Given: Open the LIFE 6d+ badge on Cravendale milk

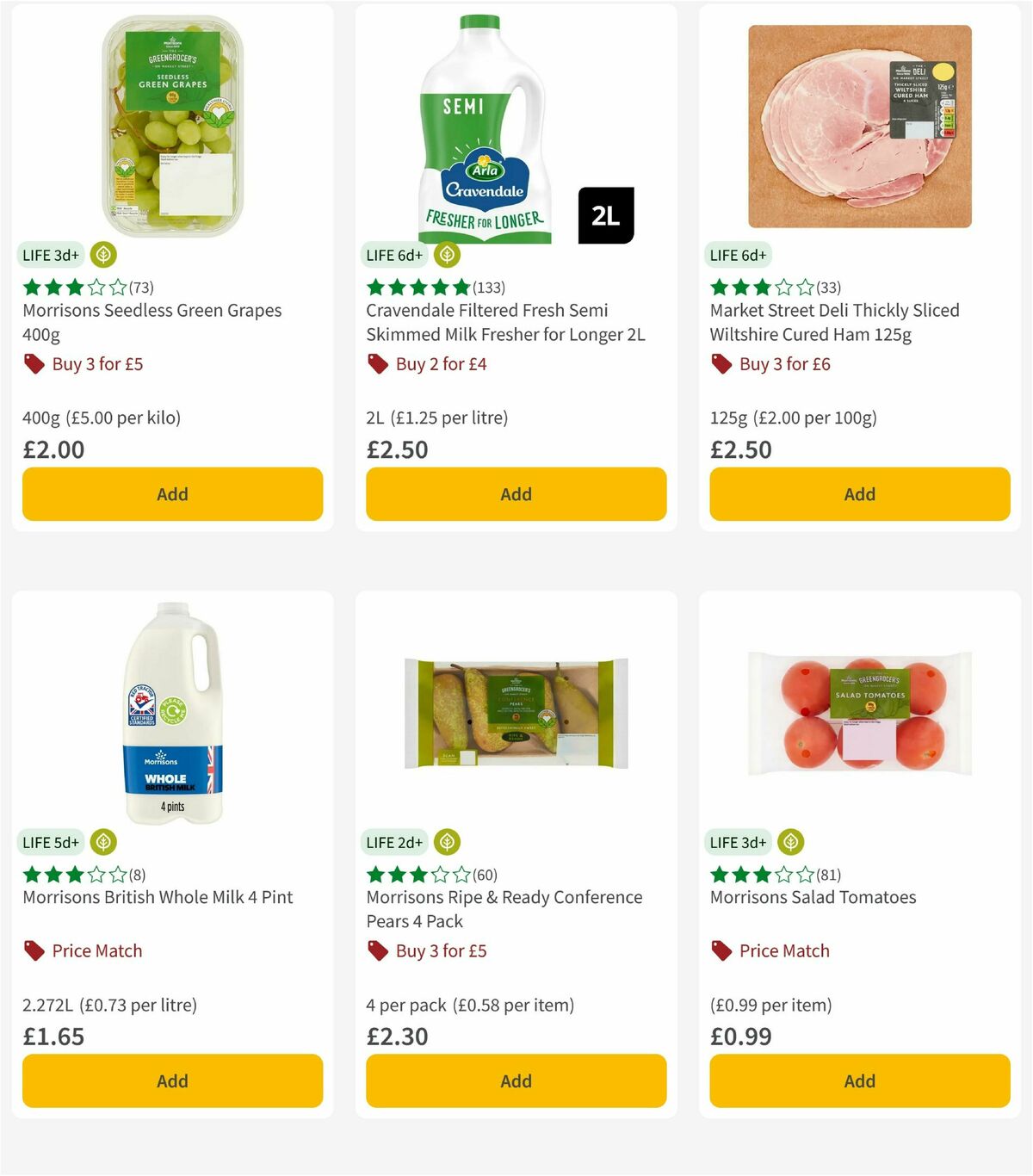Looking at the screenshot, I should coord(393,255).
